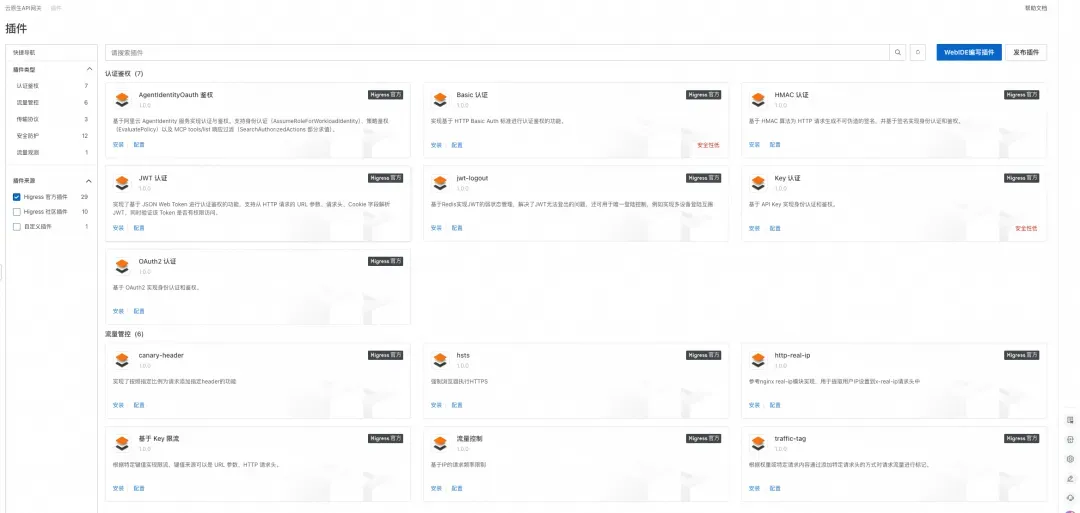This screenshot has width=1080, height=513.
Task: Click 安装 on the Key 认证 card
Action: click(755, 228)
